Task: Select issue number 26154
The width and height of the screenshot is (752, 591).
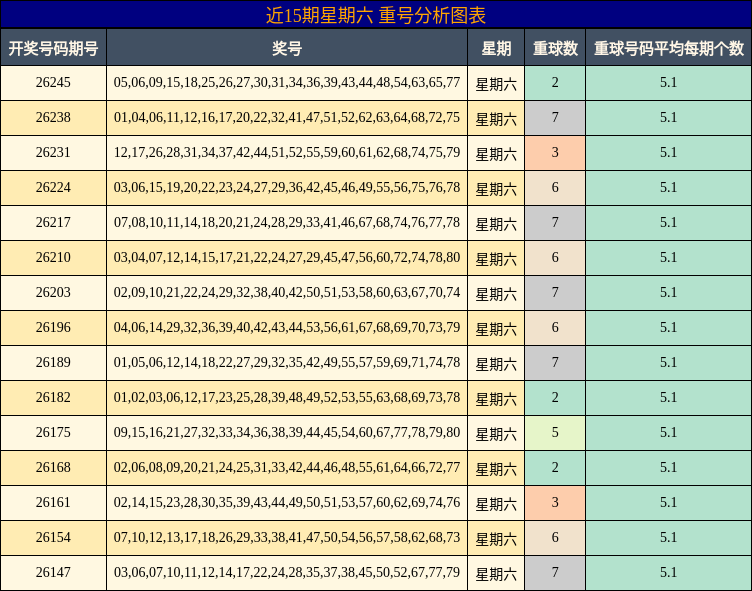Action: (x=53, y=538)
